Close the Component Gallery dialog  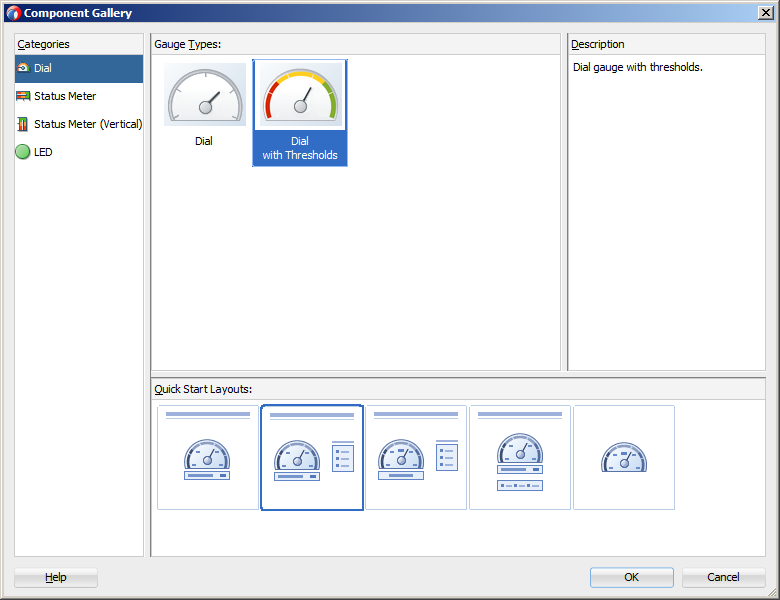tap(765, 12)
